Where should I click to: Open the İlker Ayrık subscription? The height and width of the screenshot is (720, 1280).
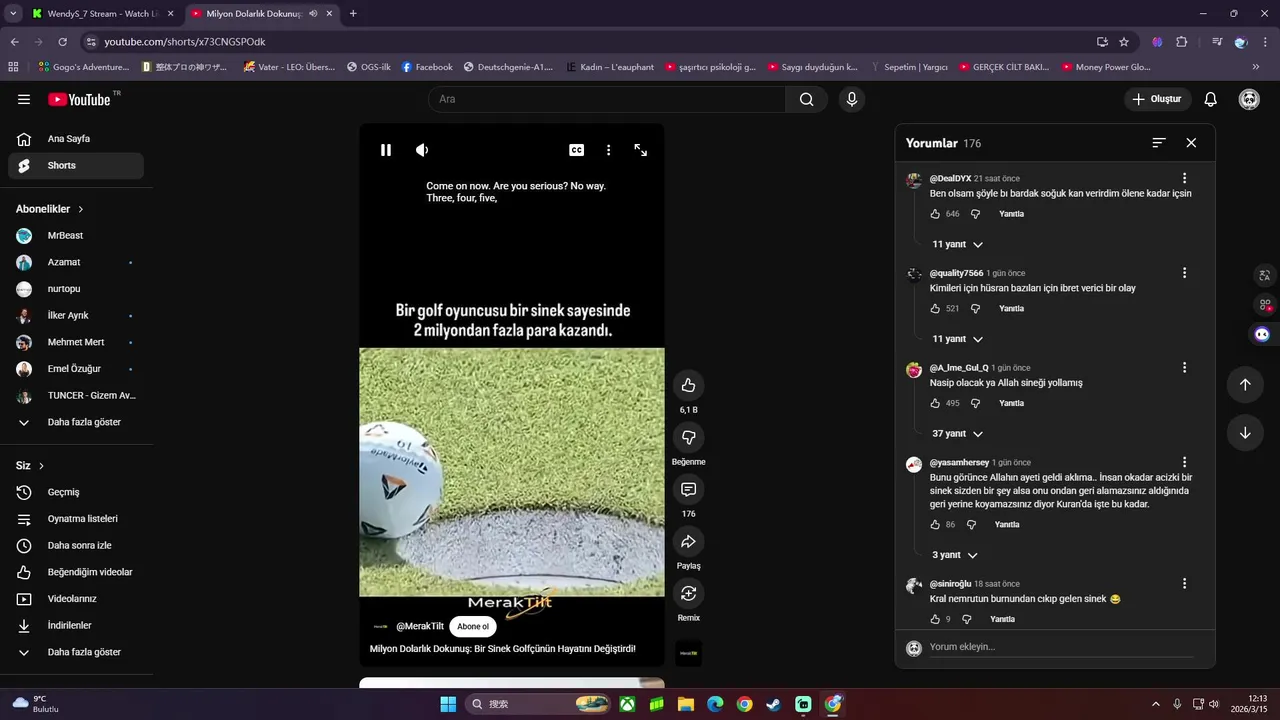point(76,315)
